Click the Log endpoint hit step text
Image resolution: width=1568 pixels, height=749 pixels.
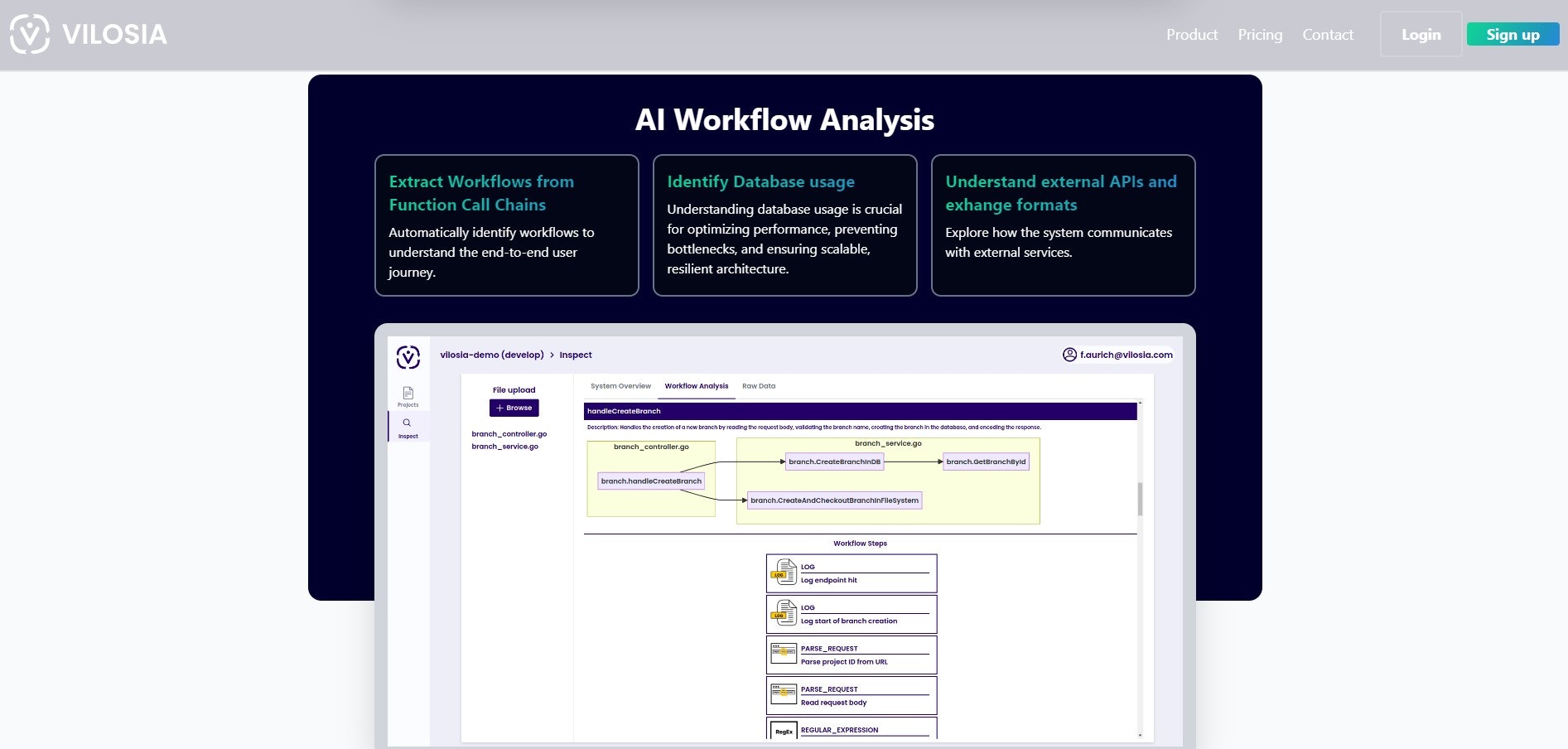829,580
